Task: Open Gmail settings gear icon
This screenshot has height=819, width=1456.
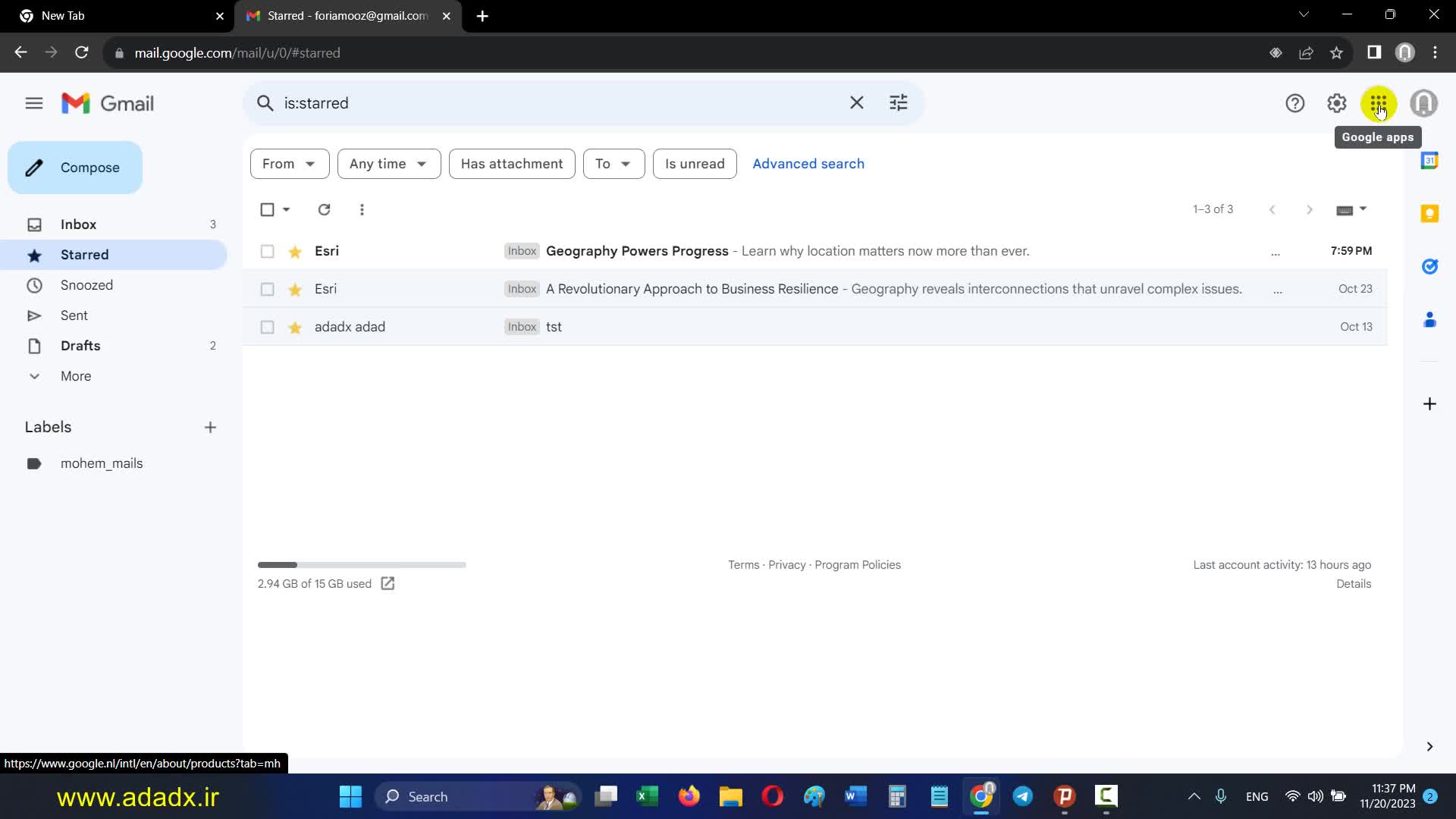Action: pos(1336,103)
